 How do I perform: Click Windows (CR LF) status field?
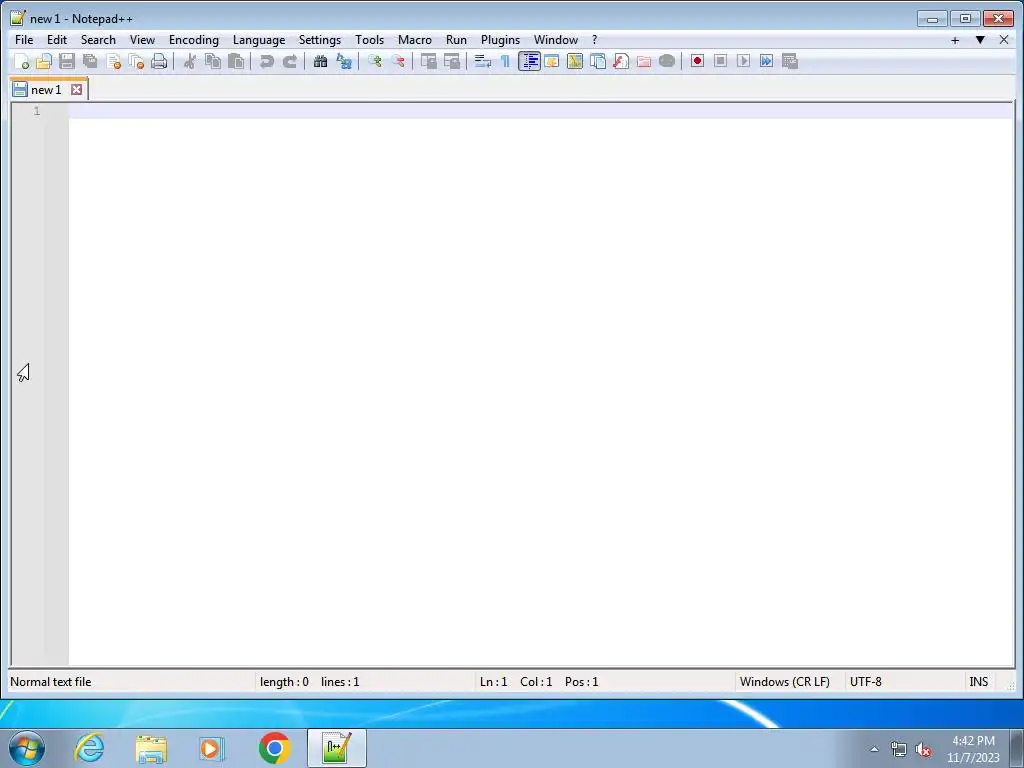(x=785, y=682)
